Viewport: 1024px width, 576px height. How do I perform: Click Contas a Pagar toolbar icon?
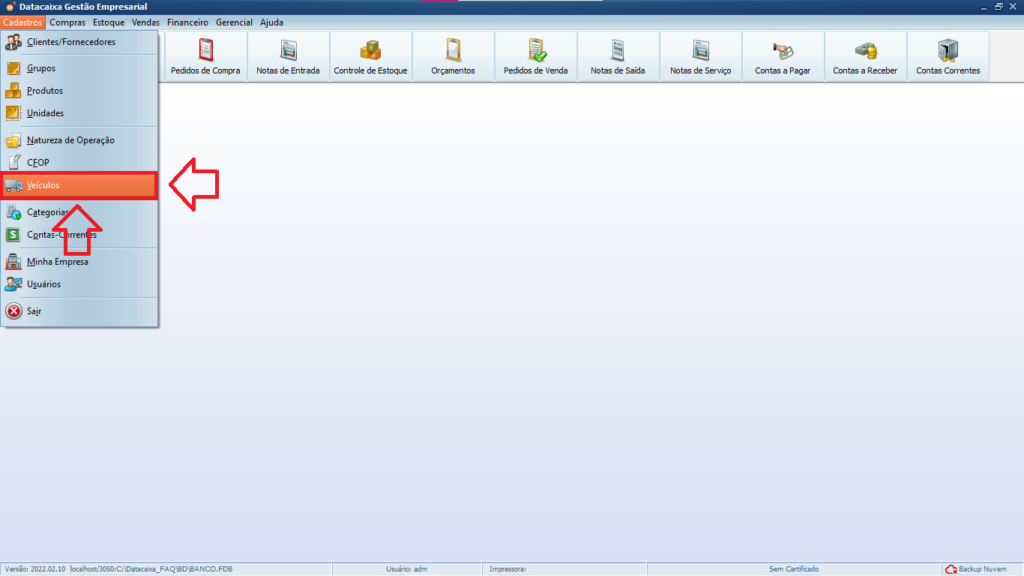pyautogui.click(x=782, y=57)
